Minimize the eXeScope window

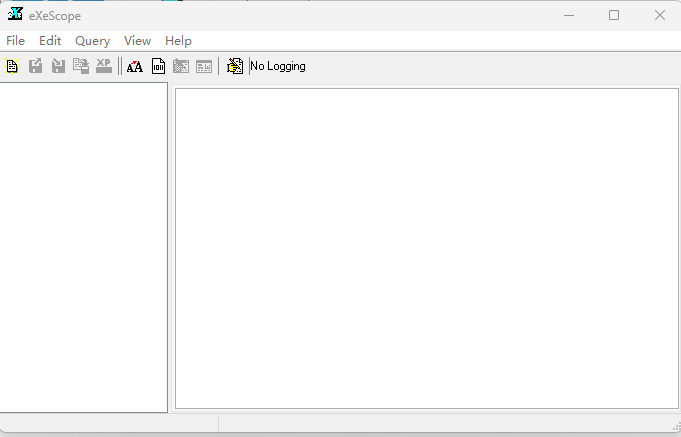point(569,16)
